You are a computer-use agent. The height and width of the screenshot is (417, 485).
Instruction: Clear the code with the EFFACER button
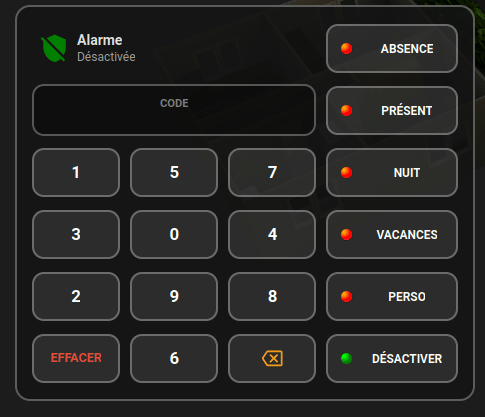tap(76, 358)
